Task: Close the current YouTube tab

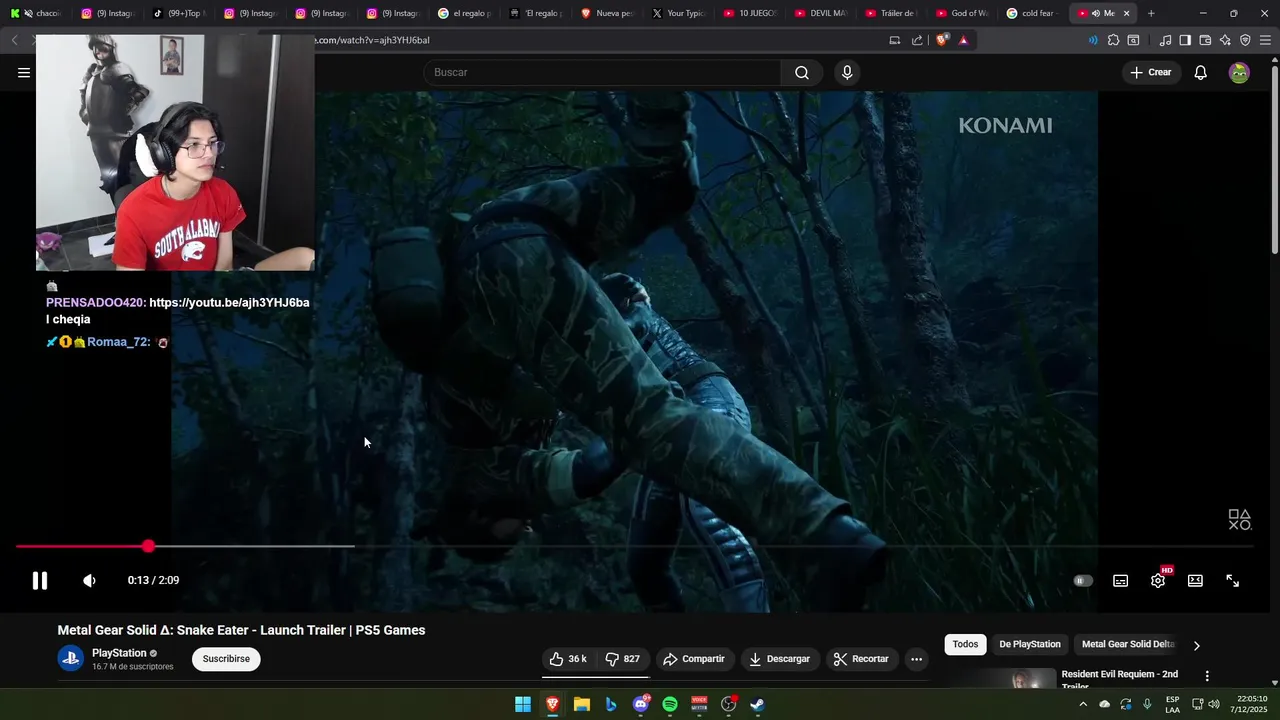Action: (1126, 13)
